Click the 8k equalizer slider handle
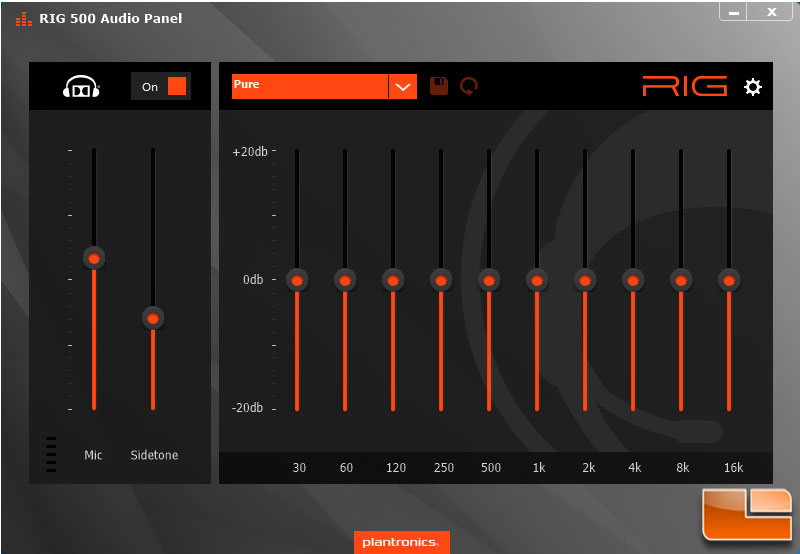800x554 pixels. point(681,280)
